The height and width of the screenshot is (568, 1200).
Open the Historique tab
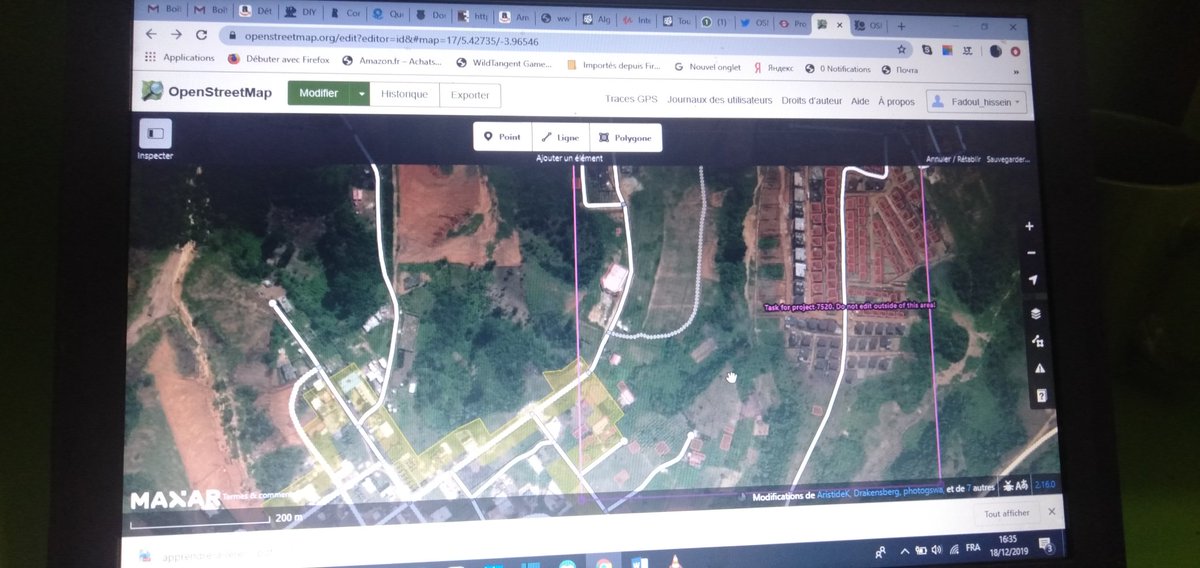coord(404,94)
